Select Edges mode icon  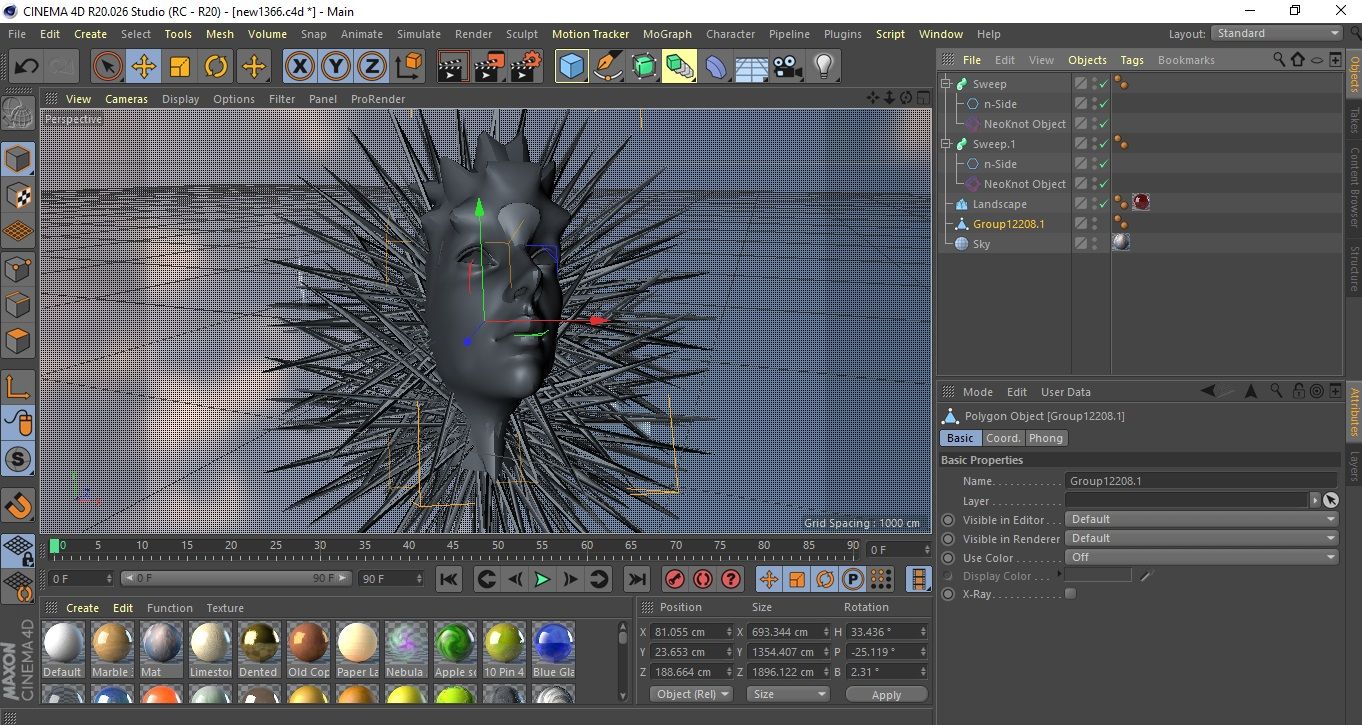tap(18, 304)
